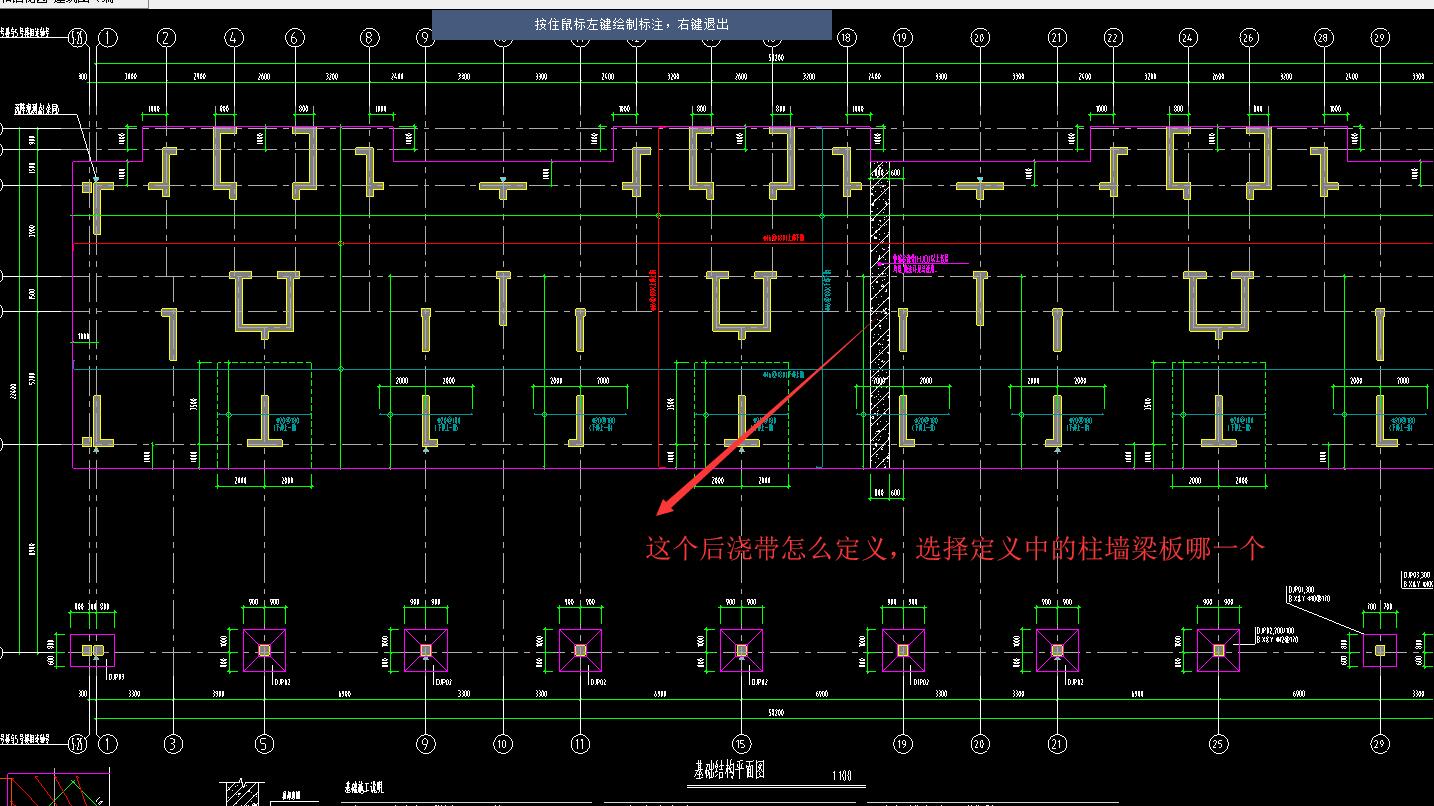This screenshot has height=806, width=1434.
Task: Click the 1:100 scale label
Action: (841, 775)
